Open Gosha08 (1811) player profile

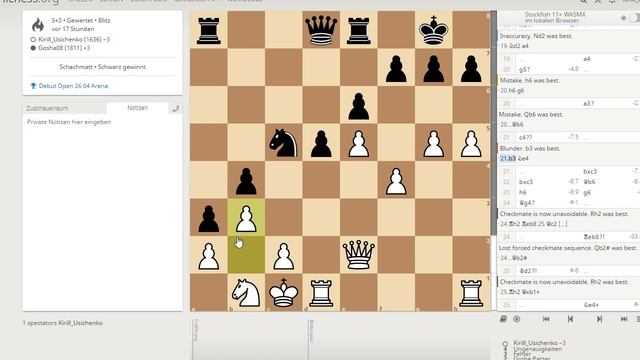click(x=60, y=48)
